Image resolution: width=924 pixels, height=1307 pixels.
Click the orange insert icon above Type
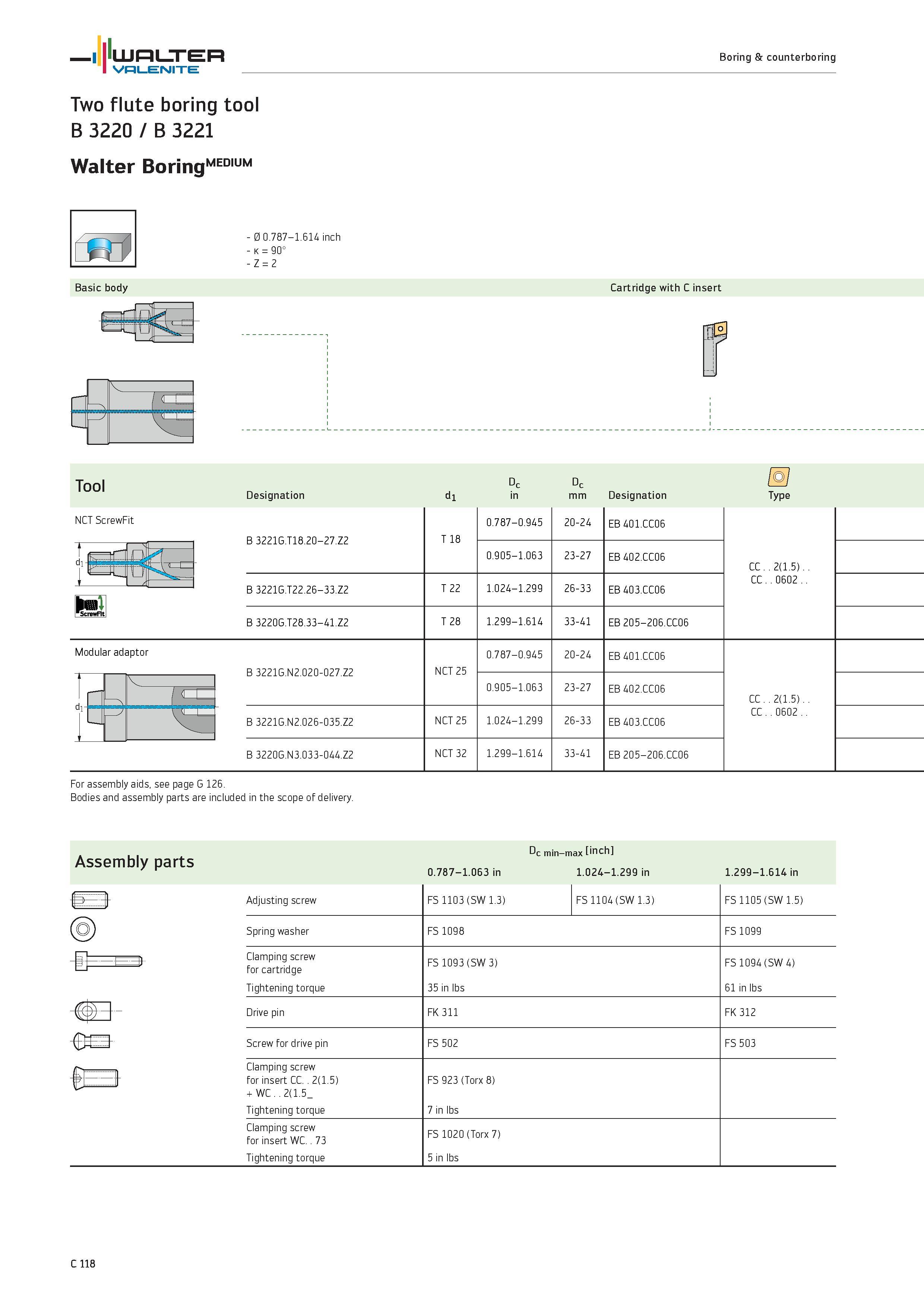tap(779, 477)
